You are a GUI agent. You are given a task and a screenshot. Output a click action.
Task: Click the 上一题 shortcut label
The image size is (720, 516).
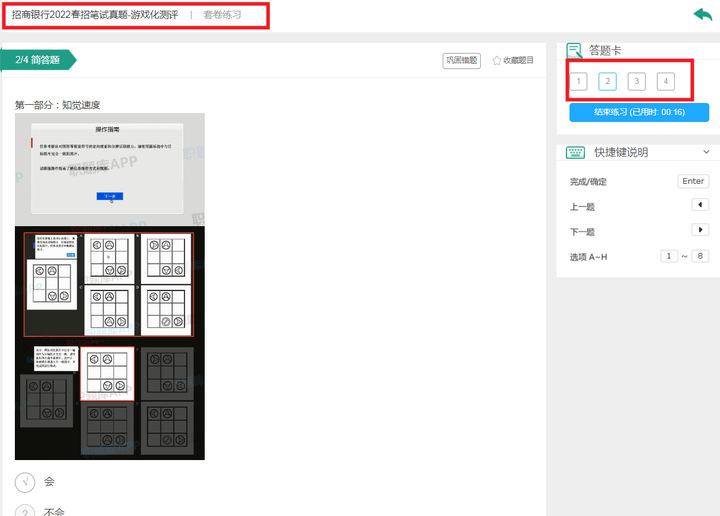coord(582,207)
